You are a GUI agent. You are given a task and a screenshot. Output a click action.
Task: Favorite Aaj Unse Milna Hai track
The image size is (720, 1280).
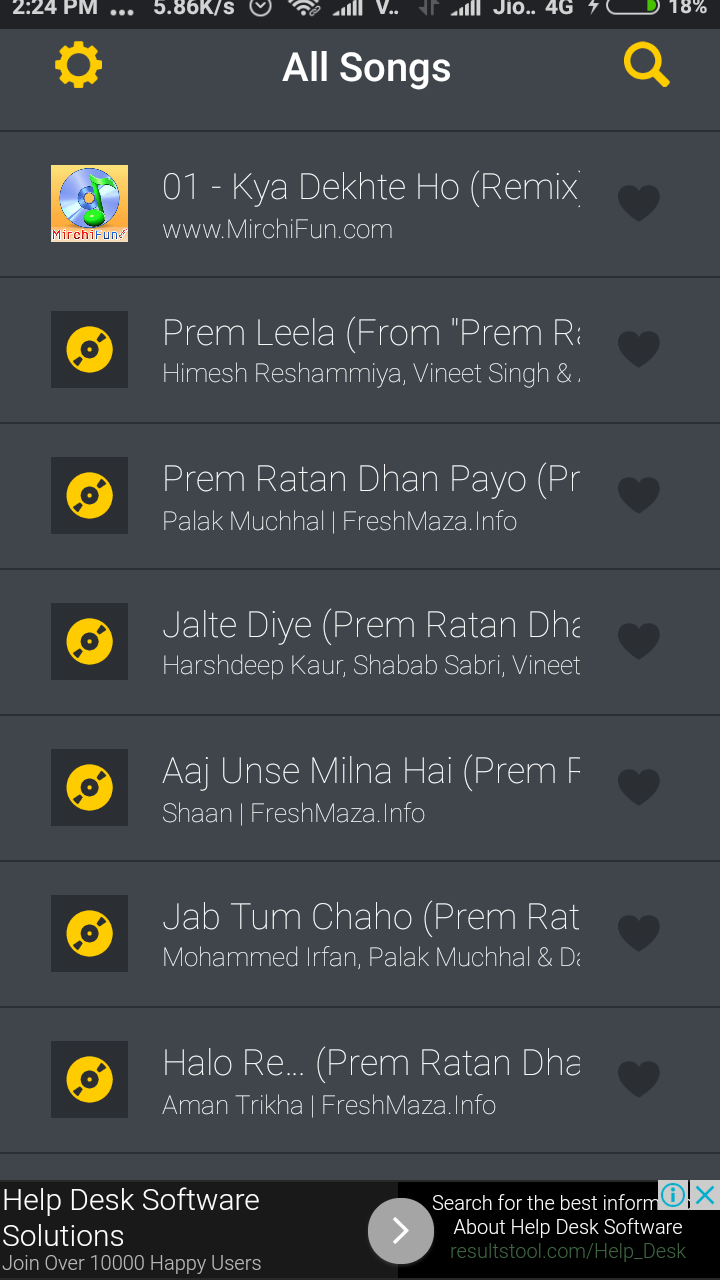tap(638, 787)
